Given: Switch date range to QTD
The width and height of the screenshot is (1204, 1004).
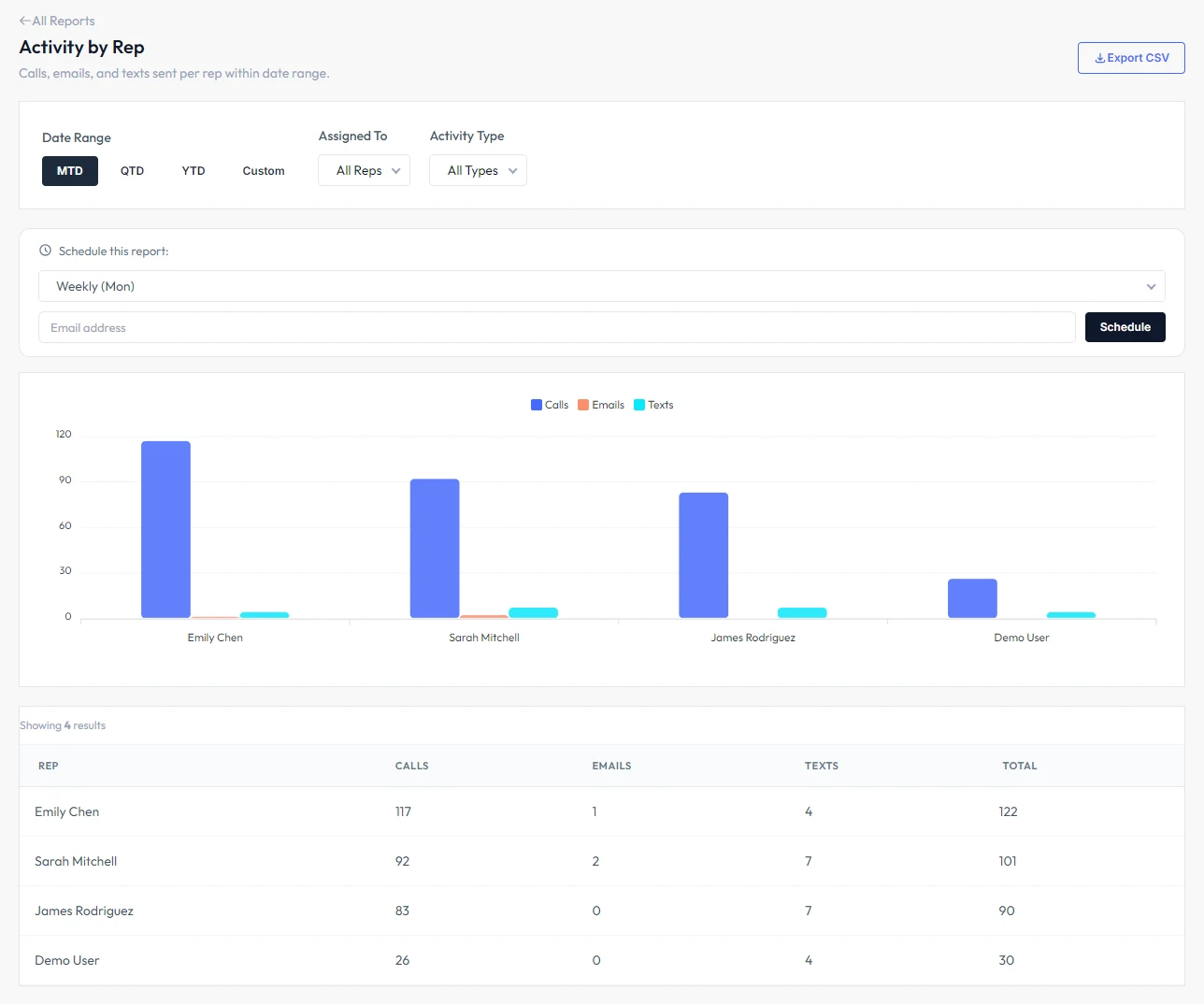Looking at the screenshot, I should click(x=132, y=171).
